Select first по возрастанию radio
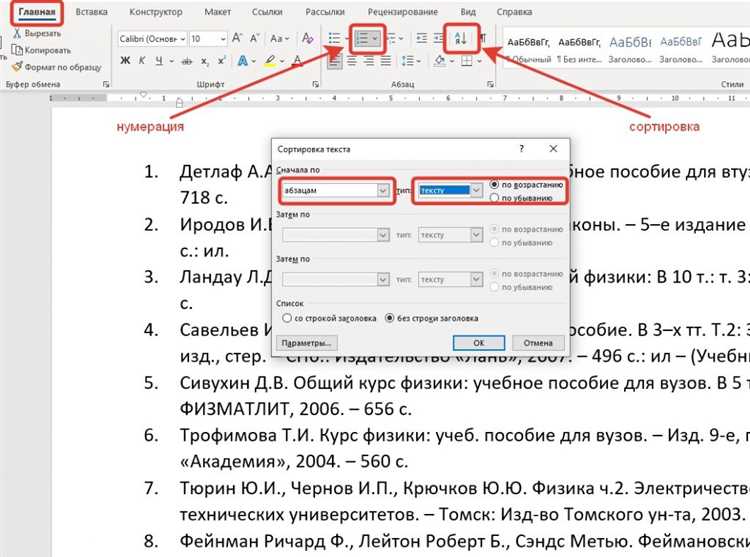Viewport: 750px width, 557px height. coord(494,185)
